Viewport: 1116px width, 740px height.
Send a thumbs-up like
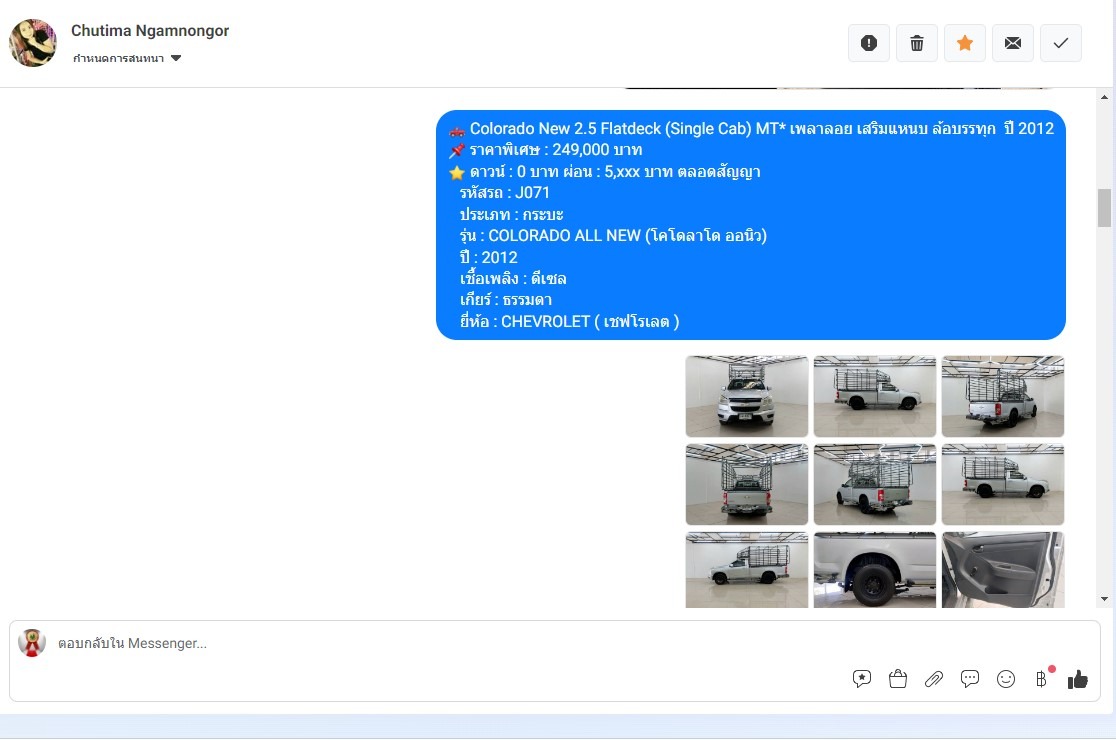click(1078, 680)
